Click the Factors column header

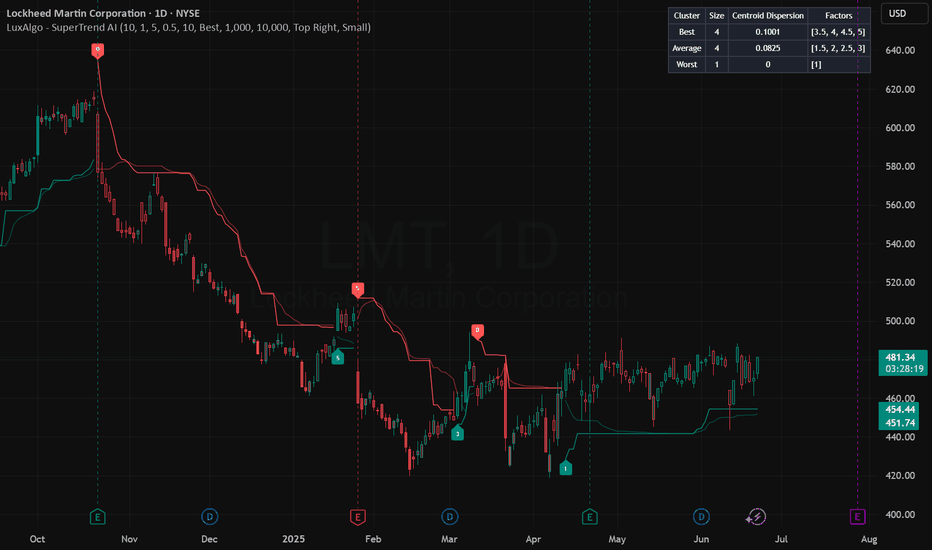click(x=839, y=15)
